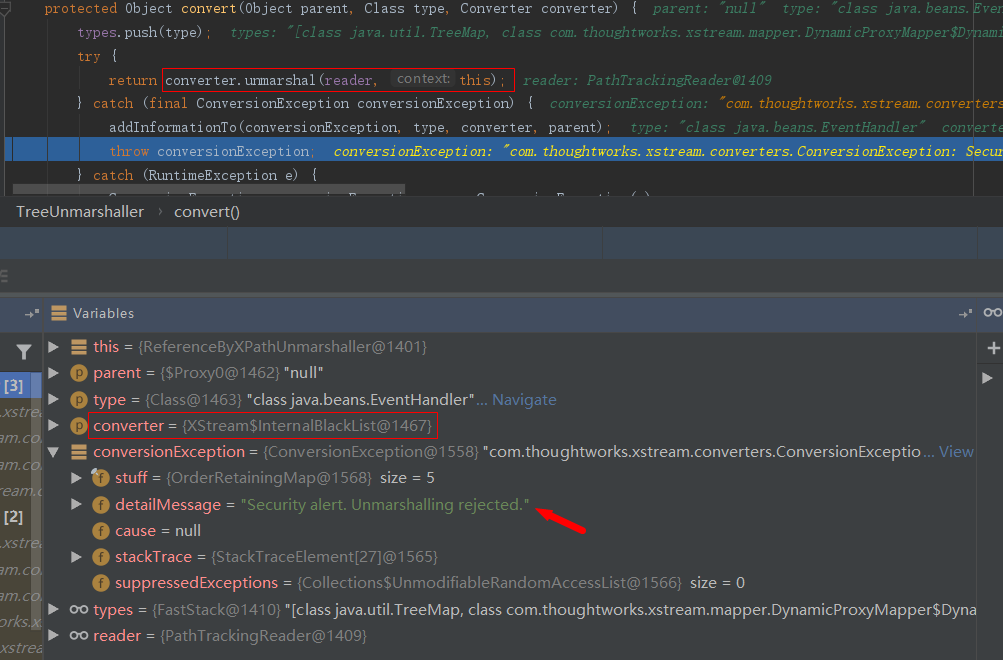The image size is (1003, 660).
Task: Expand the stuff OrderRetainingMap node
Action: (x=77, y=478)
